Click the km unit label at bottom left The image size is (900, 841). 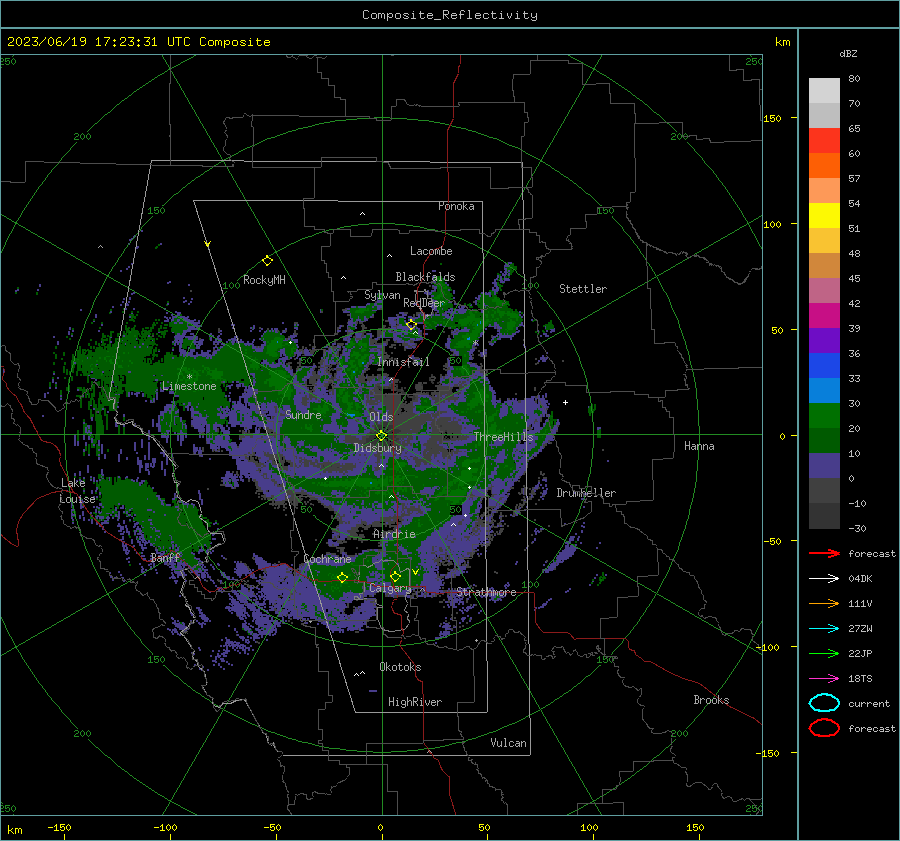(15, 830)
